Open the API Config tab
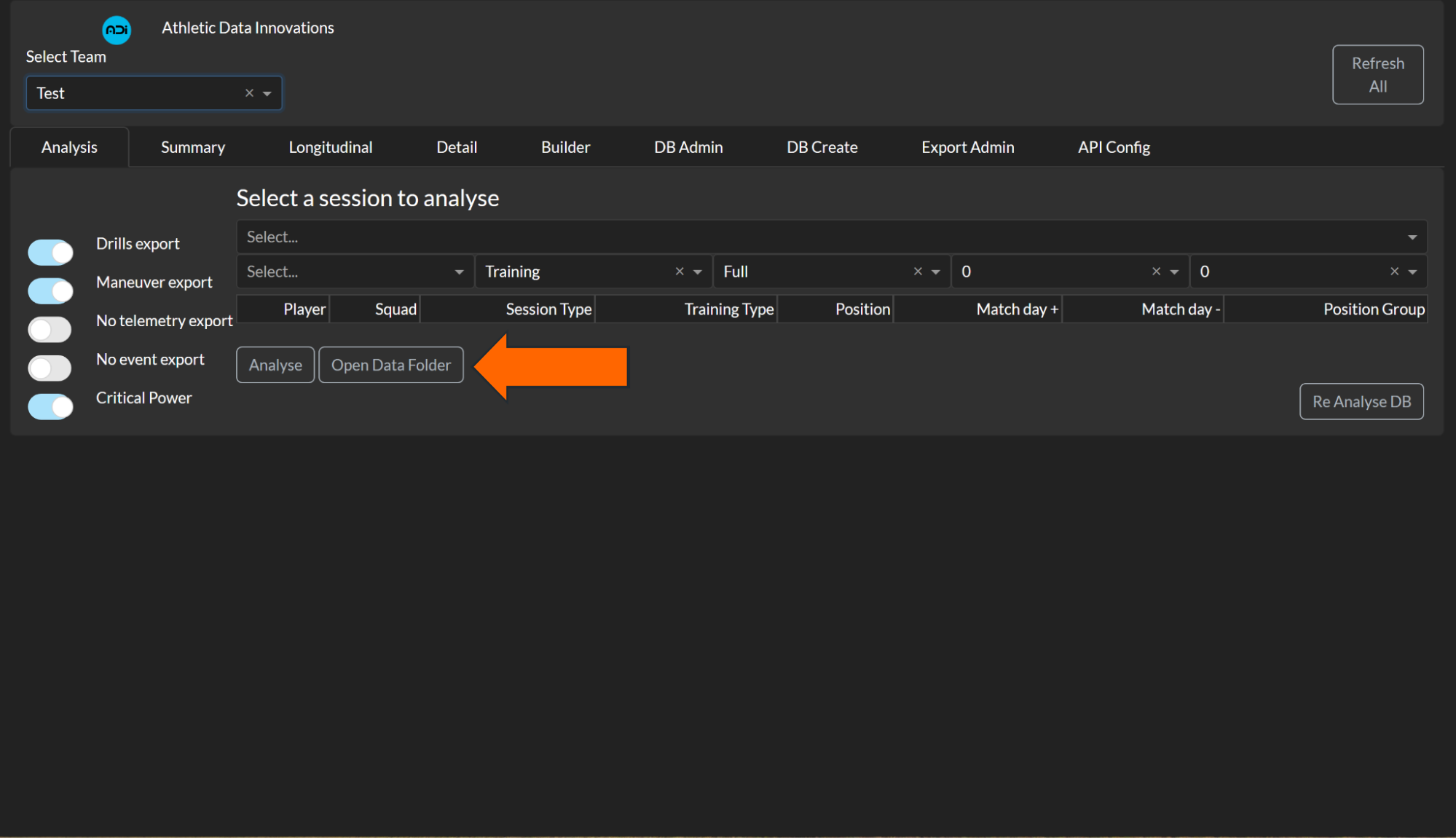 click(1114, 147)
